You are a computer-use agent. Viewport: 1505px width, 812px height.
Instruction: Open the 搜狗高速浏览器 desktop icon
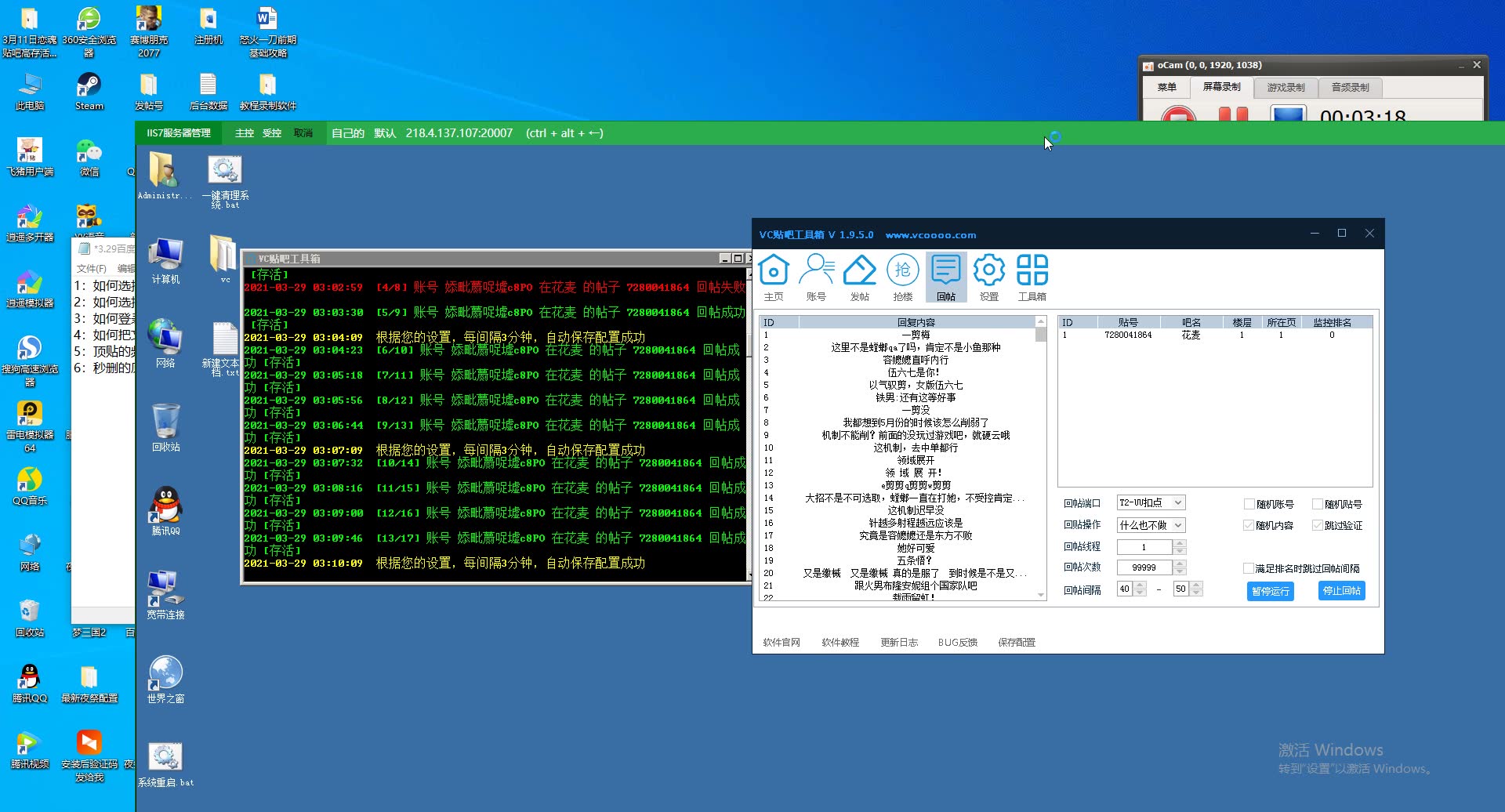click(x=30, y=361)
